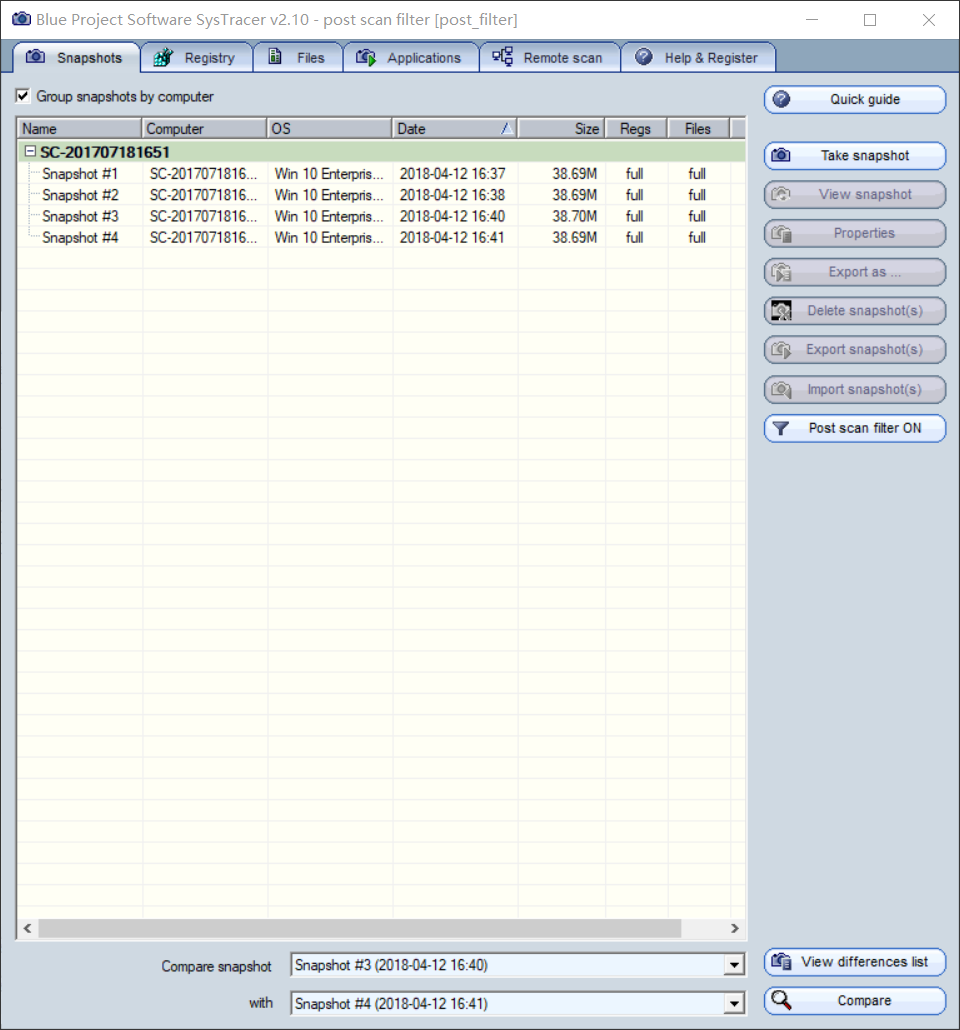The width and height of the screenshot is (960, 1030).
Task: Click the scrollbar right arrow
Action: tap(735, 928)
